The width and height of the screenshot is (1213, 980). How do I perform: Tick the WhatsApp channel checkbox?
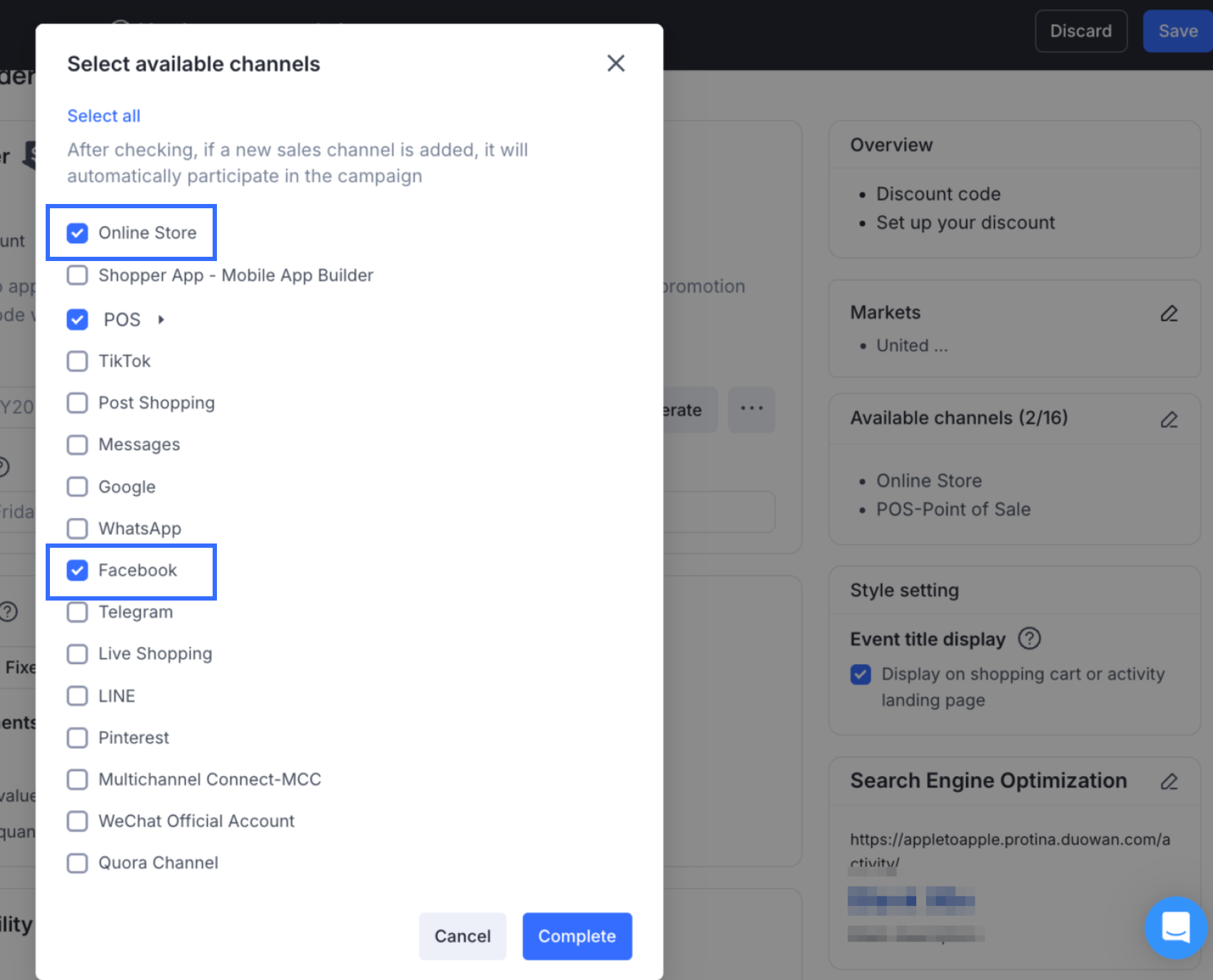tap(78, 529)
